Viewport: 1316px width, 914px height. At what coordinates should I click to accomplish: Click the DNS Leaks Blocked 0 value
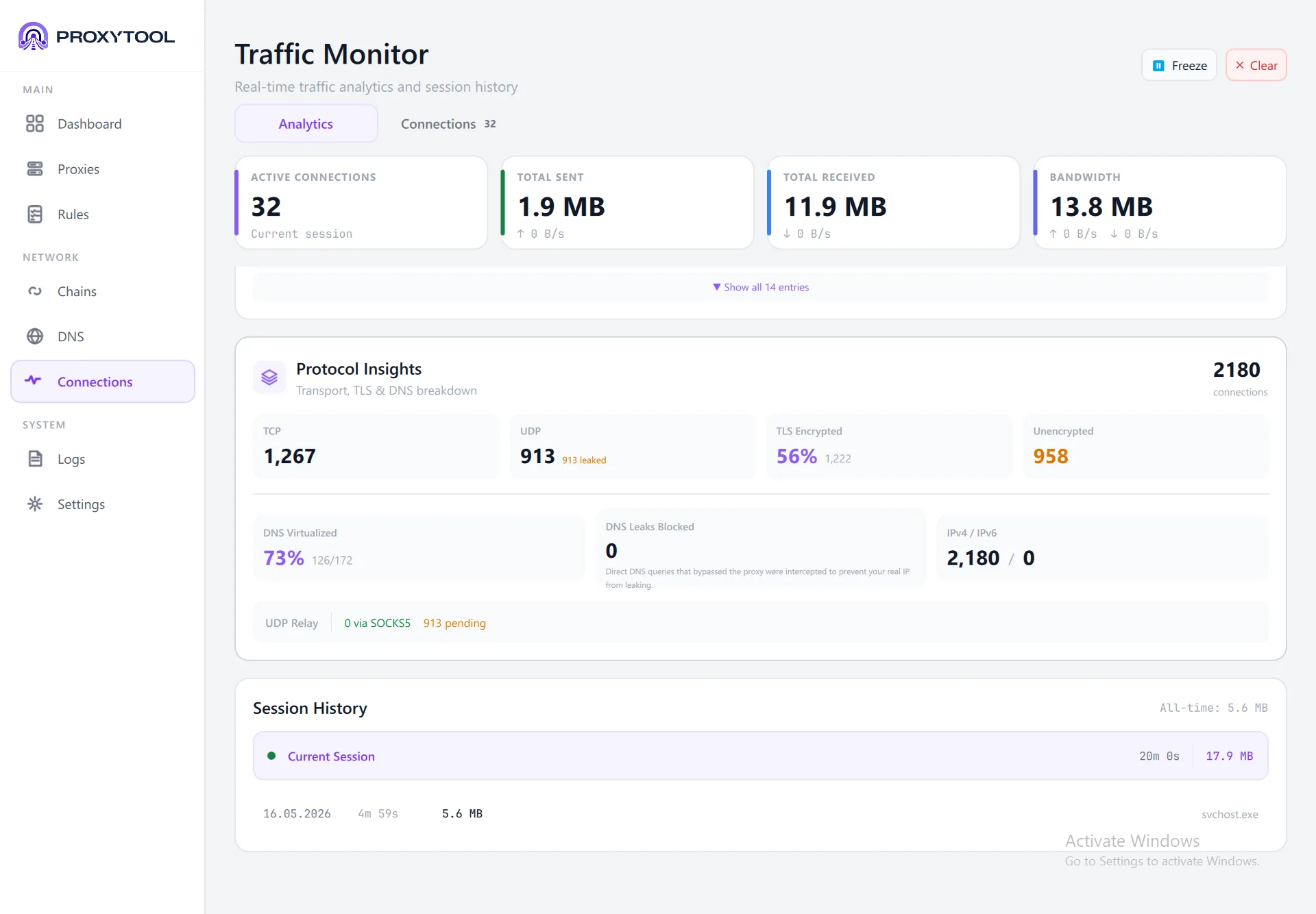[x=611, y=550]
